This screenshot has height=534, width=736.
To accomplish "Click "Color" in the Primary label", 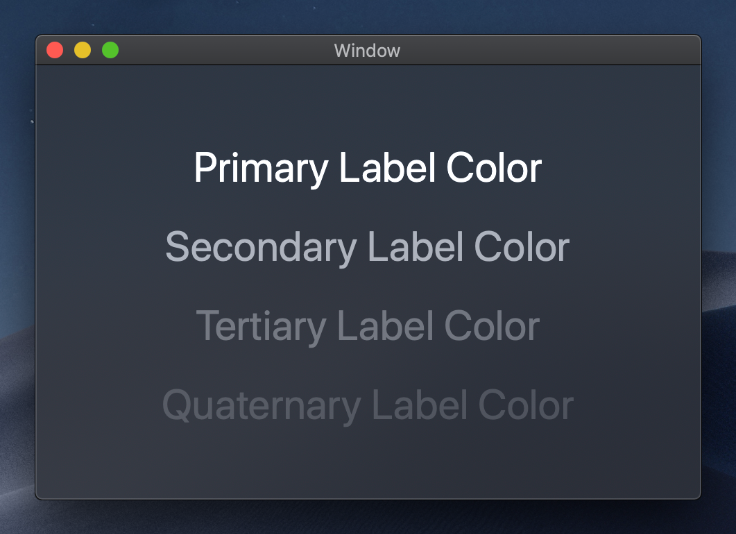I will tap(494, 168).
